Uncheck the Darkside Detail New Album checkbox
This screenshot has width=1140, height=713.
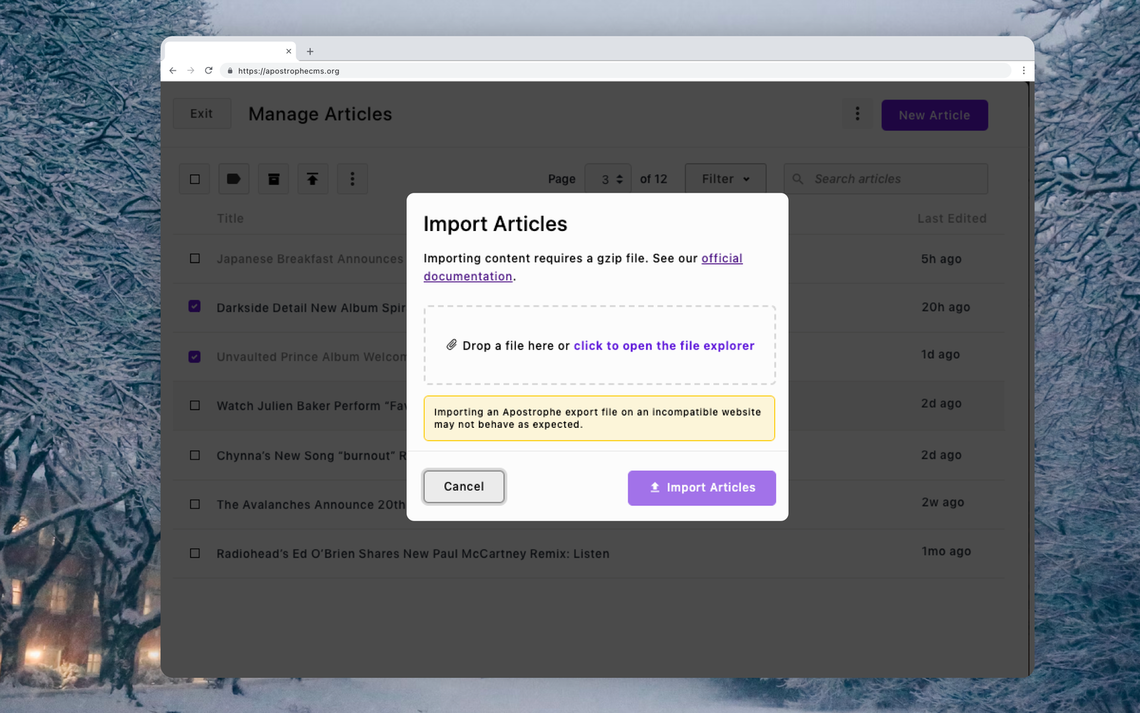(x=194, y=306)
